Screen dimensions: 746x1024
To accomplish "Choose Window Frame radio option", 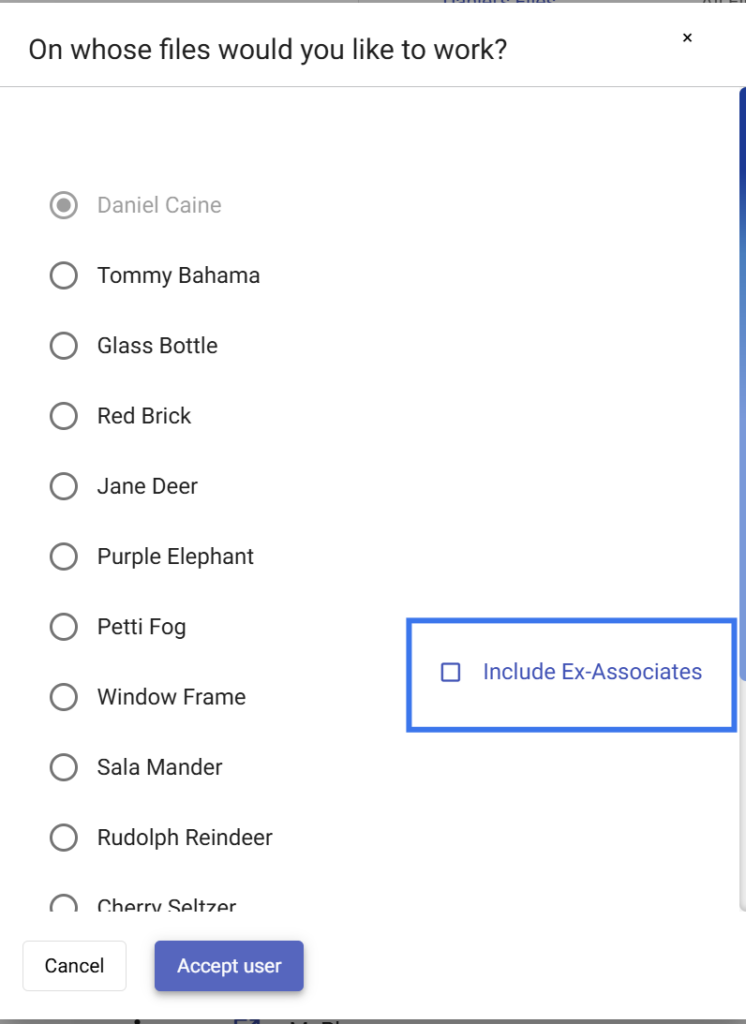I will click(x=64, y=697).
